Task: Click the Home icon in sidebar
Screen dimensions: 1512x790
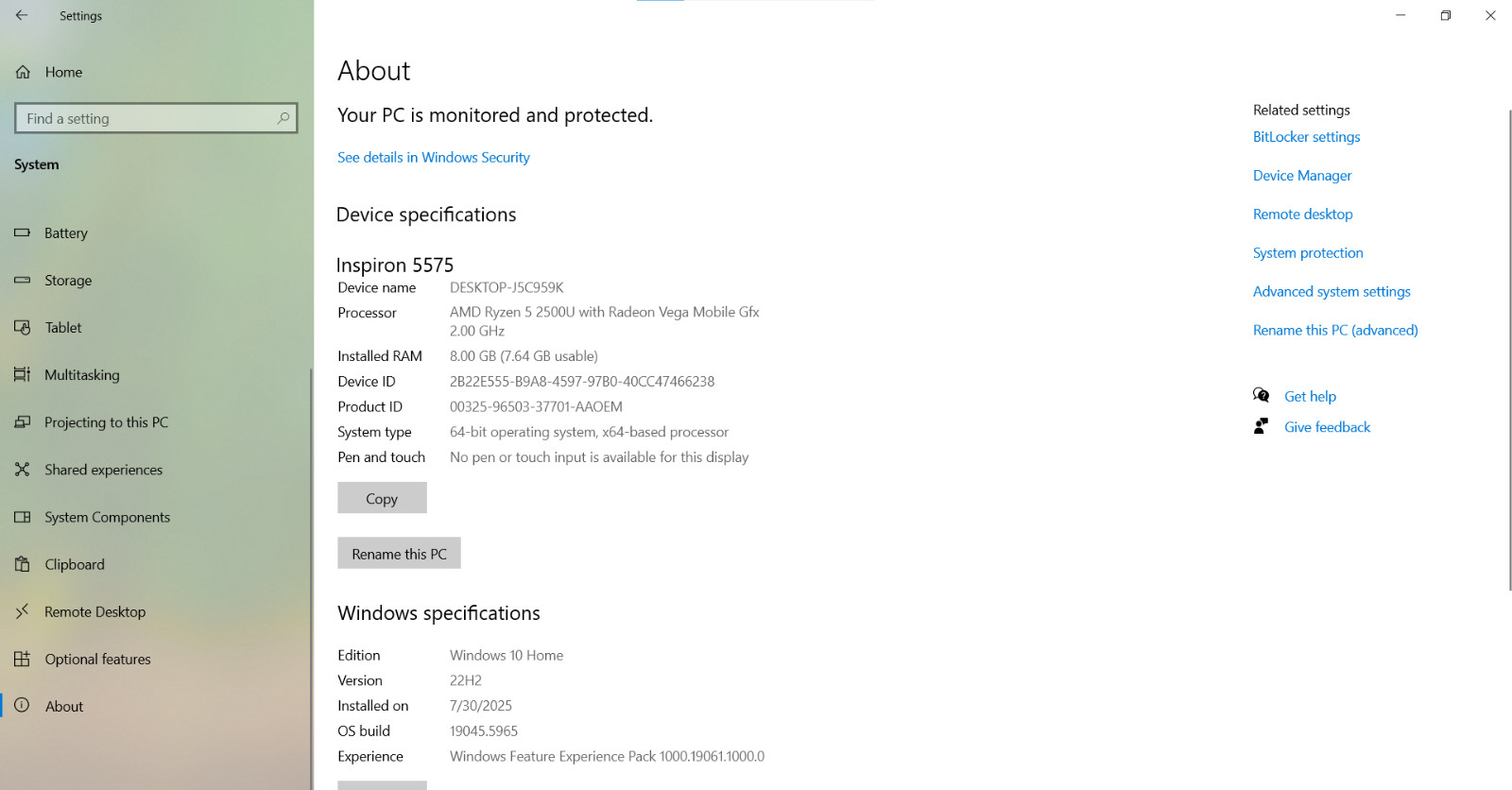Action: (23, 72)
